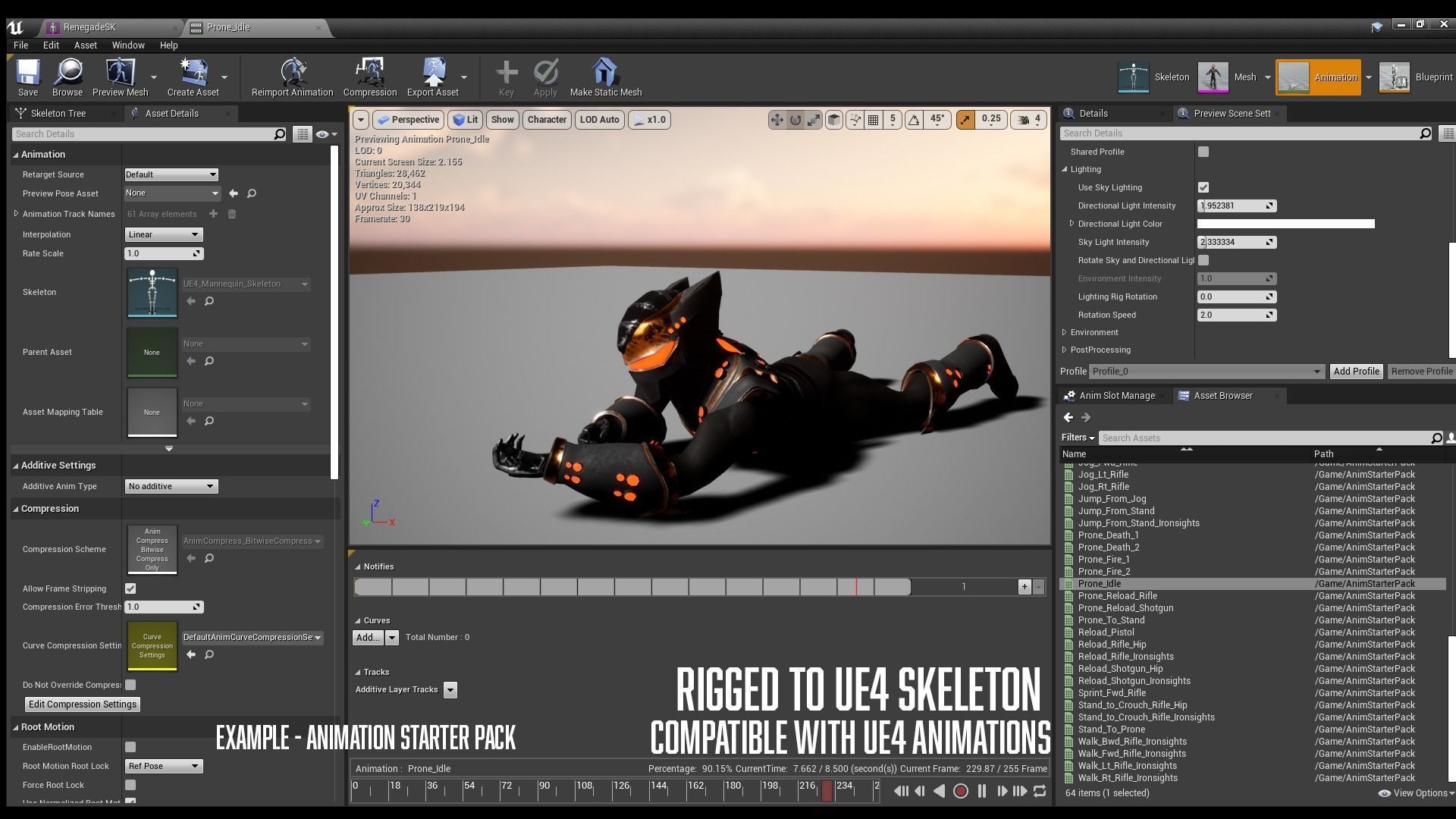Open the Additive Layer Tracks dropdown
The width and height of the screenshot is (1456, 819).
click(450, 690)
